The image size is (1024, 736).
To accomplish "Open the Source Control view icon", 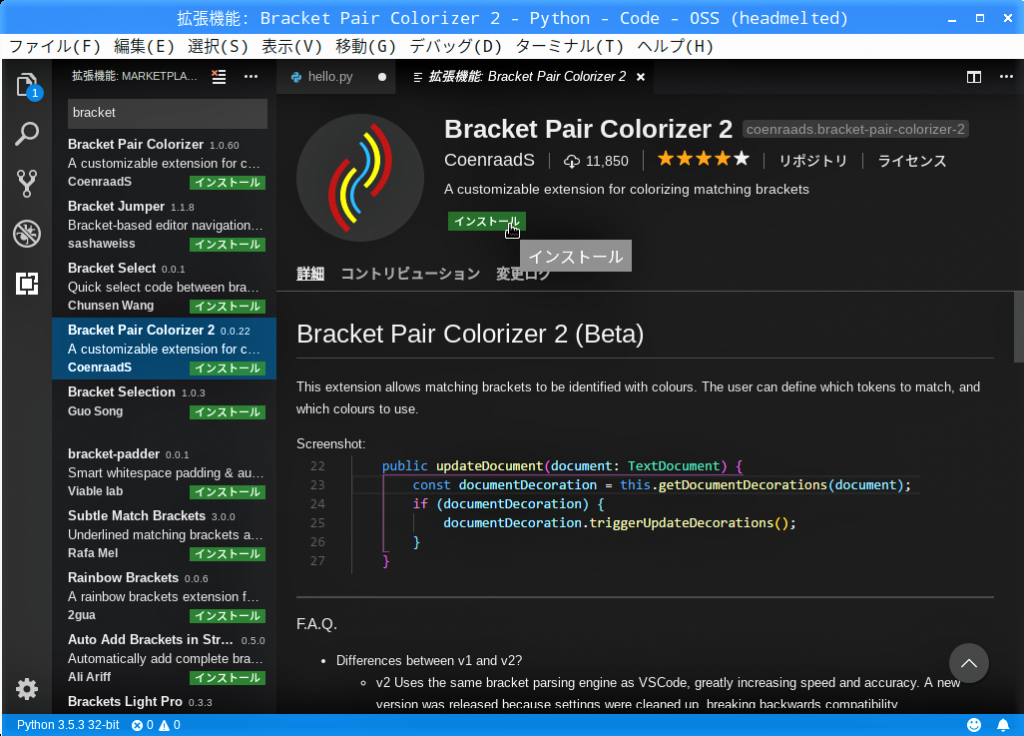I will click(x=27, y=184).
